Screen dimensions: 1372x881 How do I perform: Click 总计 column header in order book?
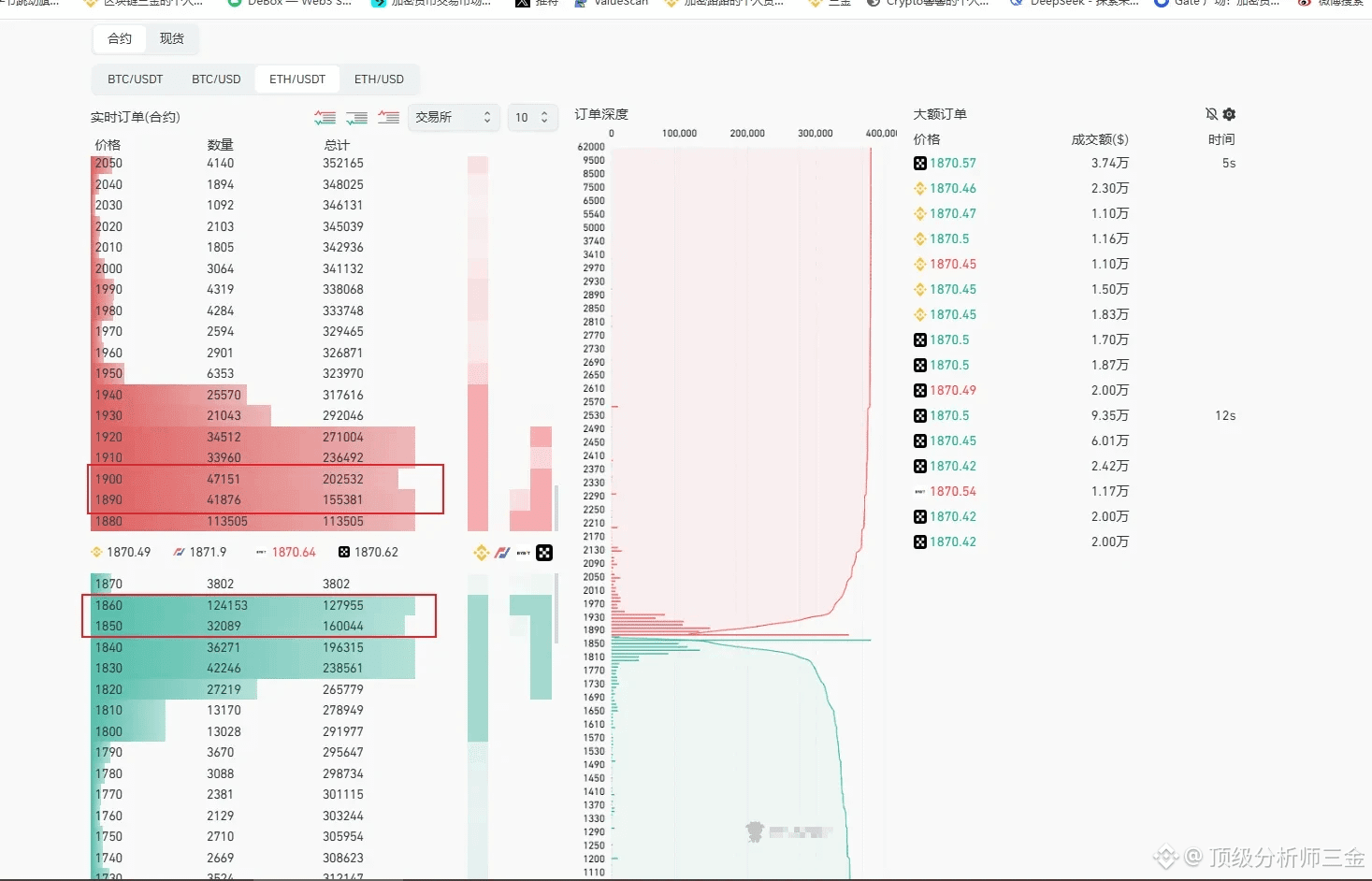[x=337, y=145]
